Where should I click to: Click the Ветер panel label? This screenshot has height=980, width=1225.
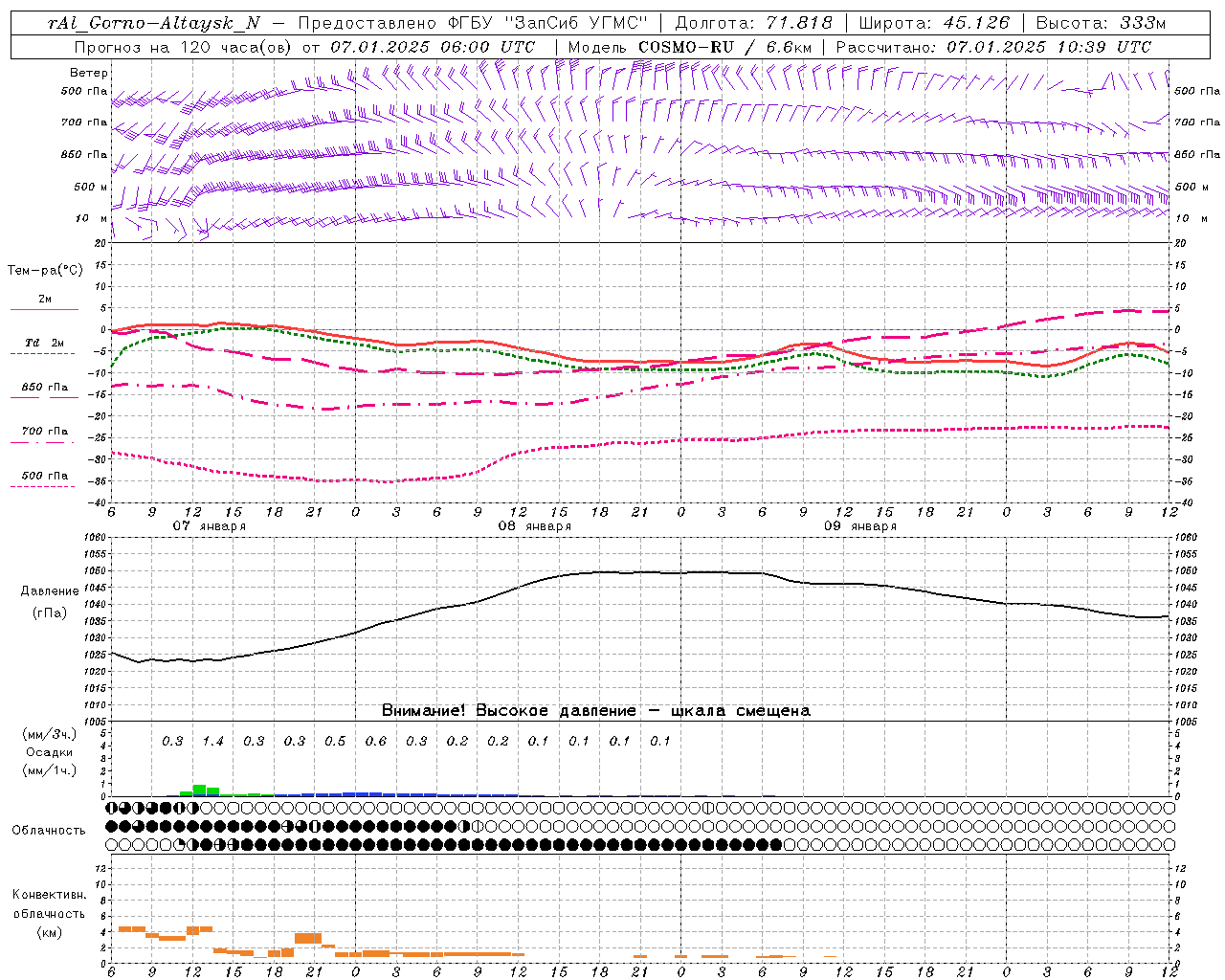(x=88, y=73)
